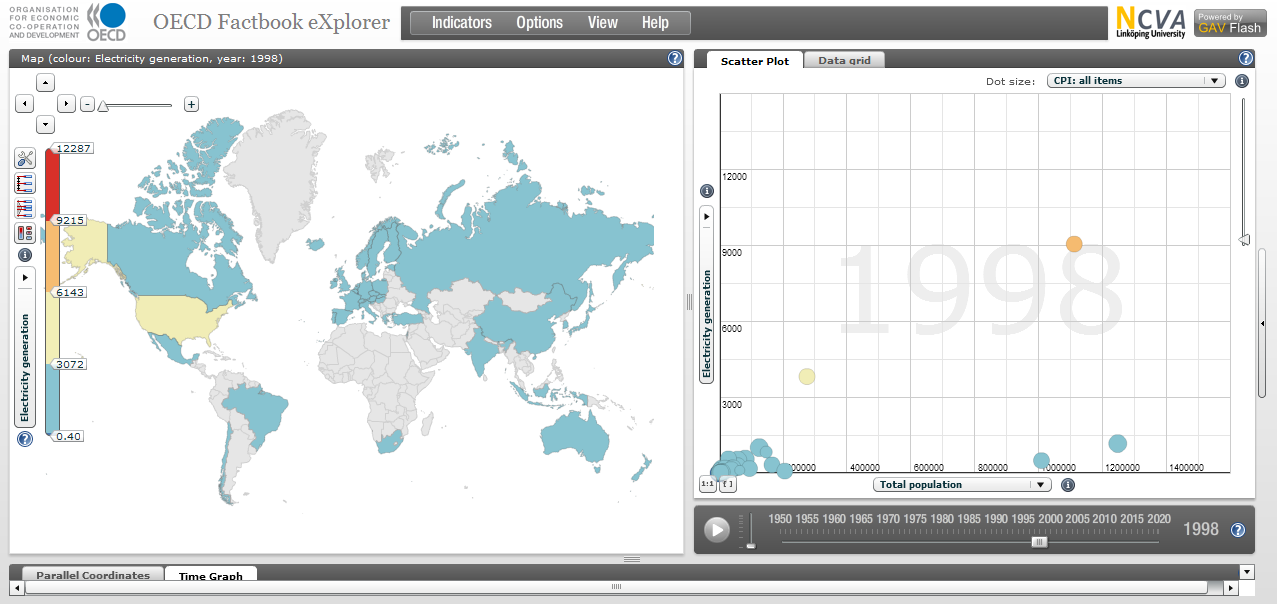Expand the map colour indicator selector arrow
The image size is (1277, 604).
point(25,277)
